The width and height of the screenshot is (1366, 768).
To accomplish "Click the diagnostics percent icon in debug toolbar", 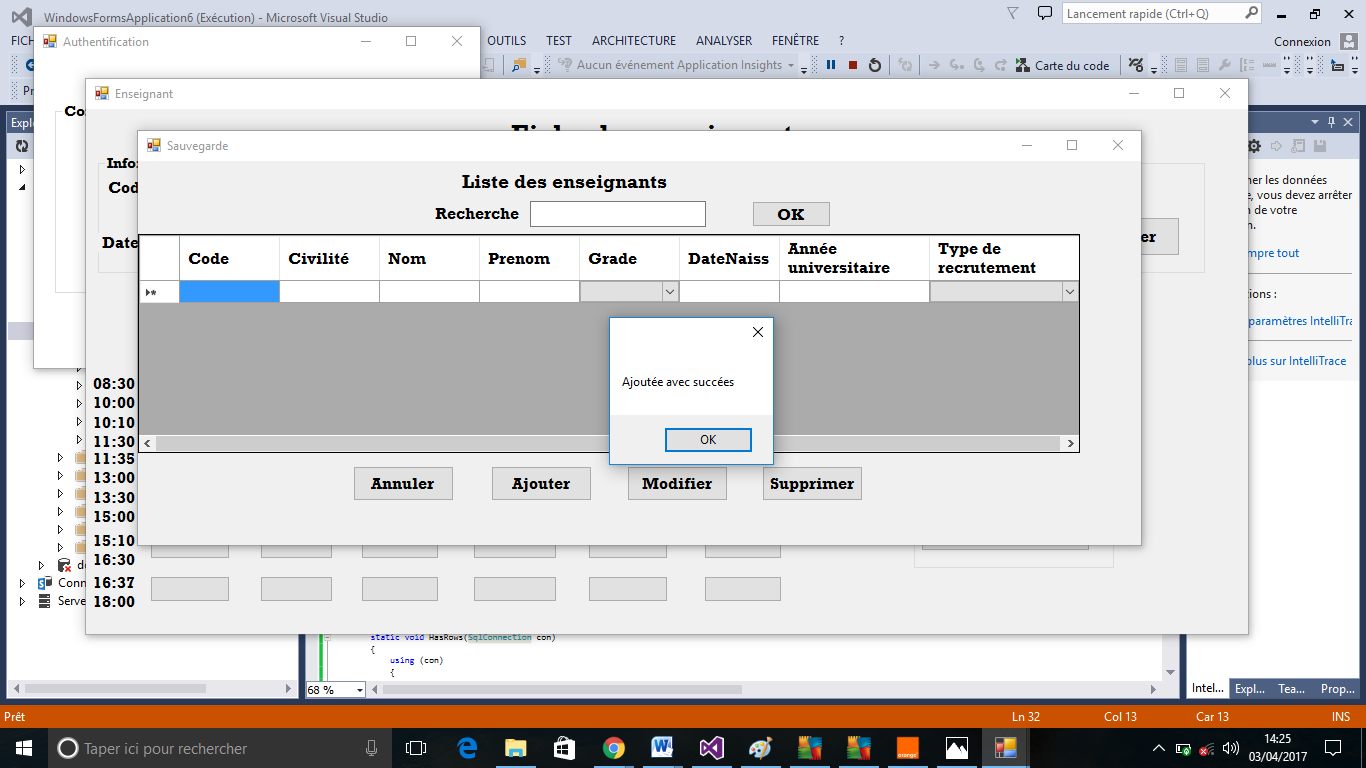I will (x=1138, y=66).
